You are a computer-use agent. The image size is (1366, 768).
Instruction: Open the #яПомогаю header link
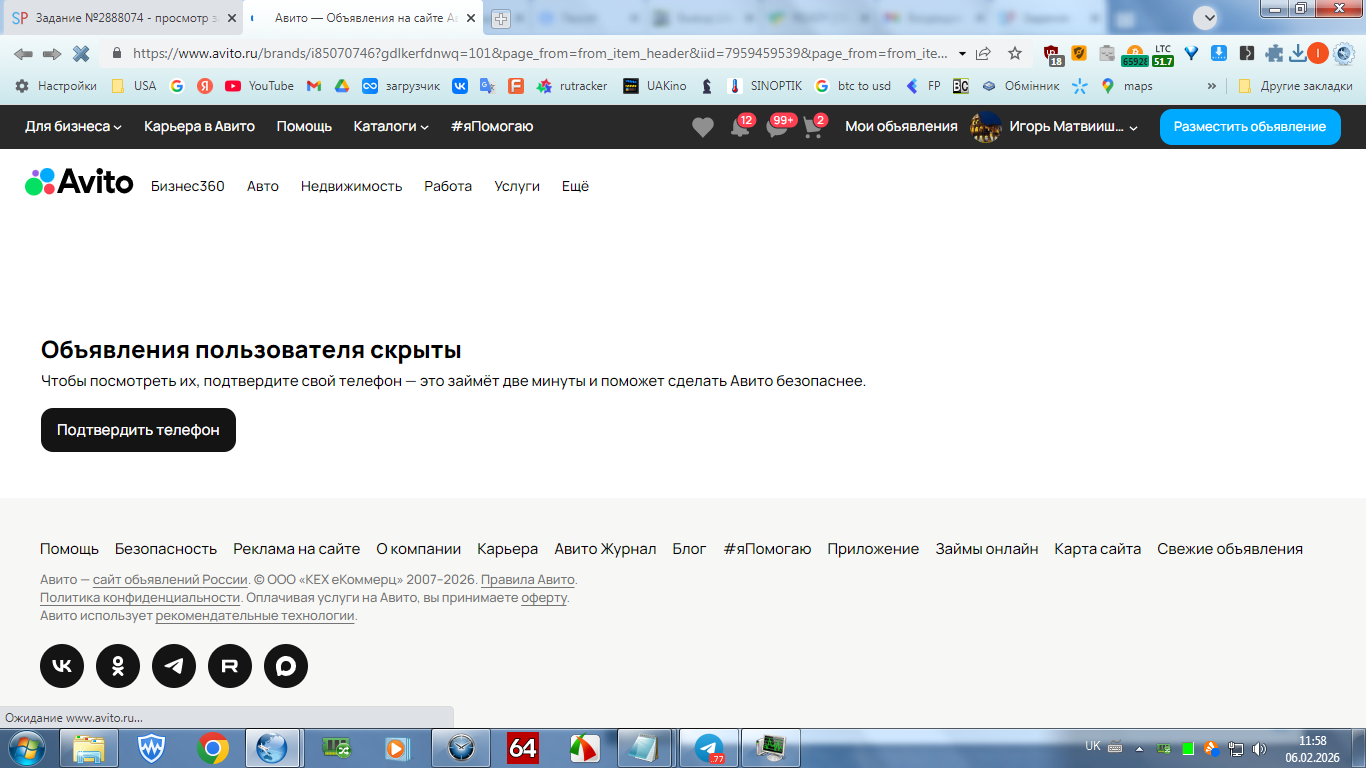(492, 127)
